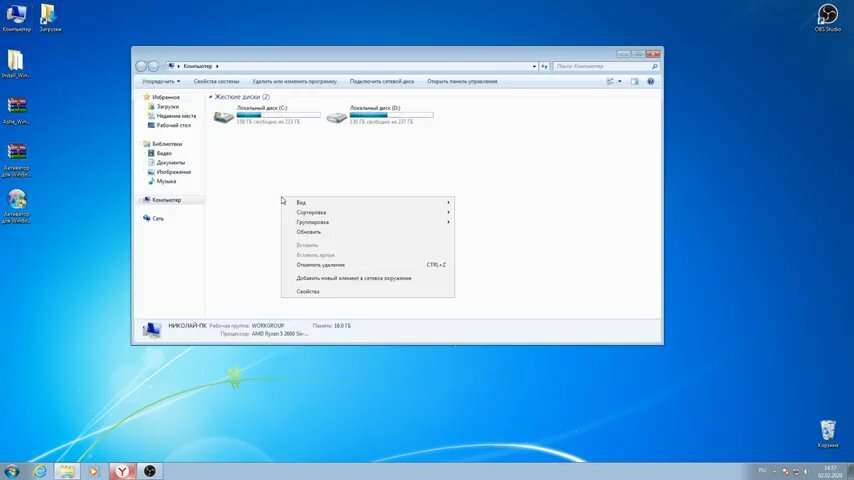Click the change view icon
This screenshot has height=480, width=854.
[x=610, y=81]
